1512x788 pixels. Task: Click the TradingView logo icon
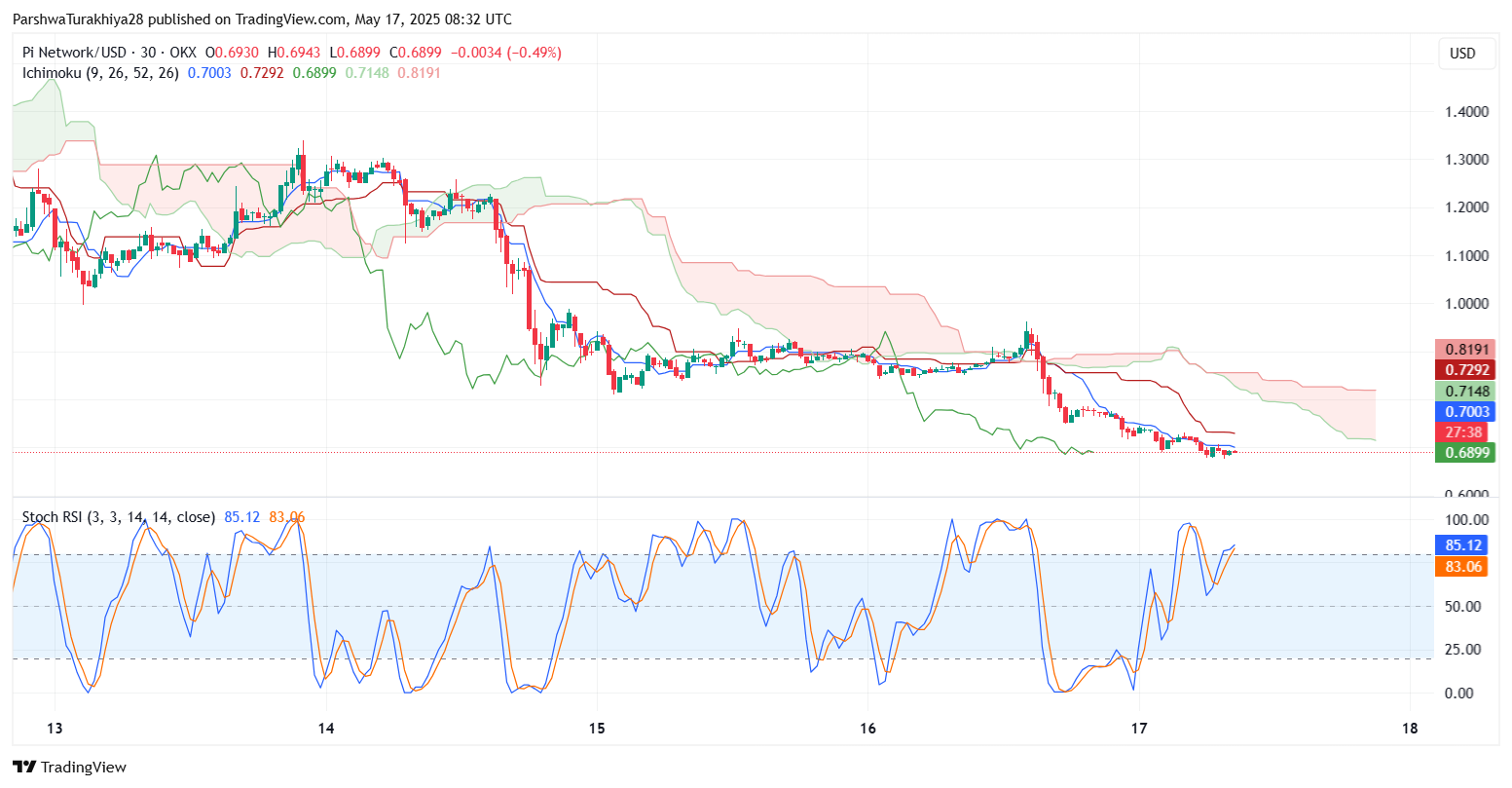point(24,767)
